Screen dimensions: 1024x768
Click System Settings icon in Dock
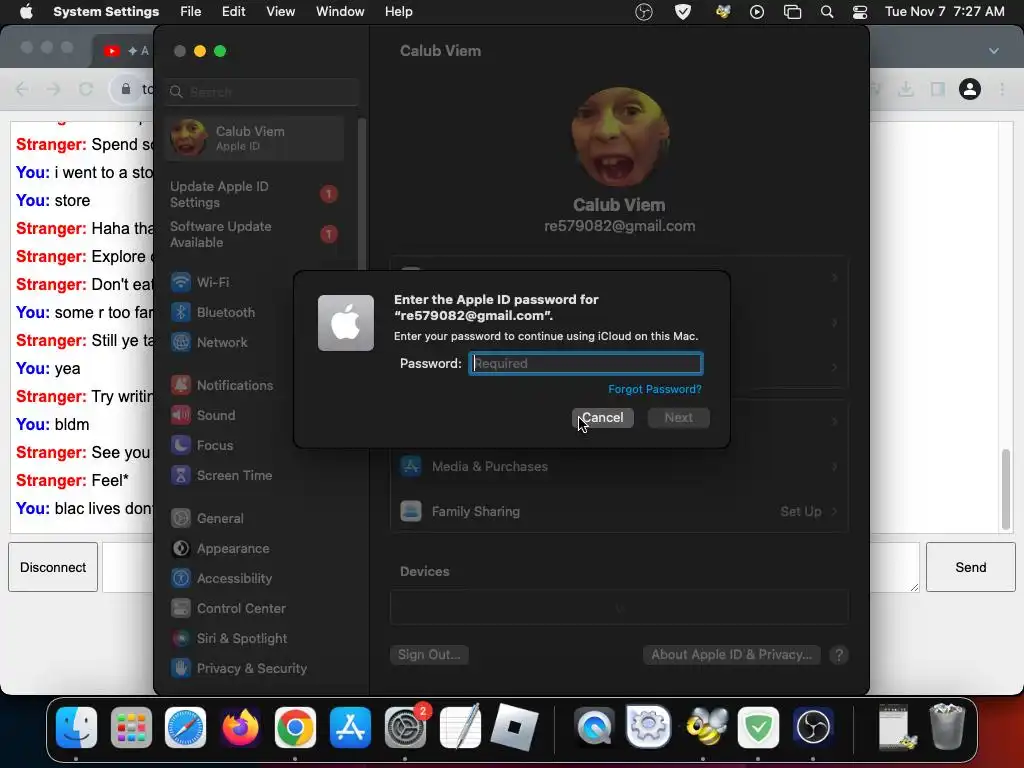pyautogui.click(x=405, y=728)
